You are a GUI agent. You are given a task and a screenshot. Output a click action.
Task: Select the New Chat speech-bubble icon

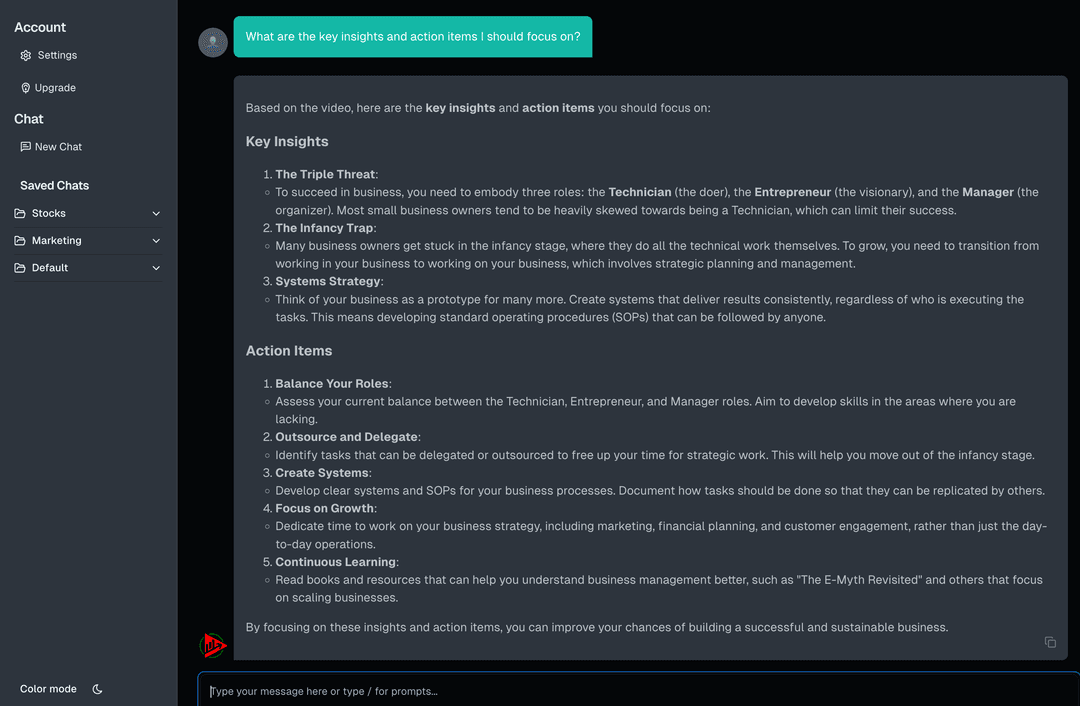point(24,146)
